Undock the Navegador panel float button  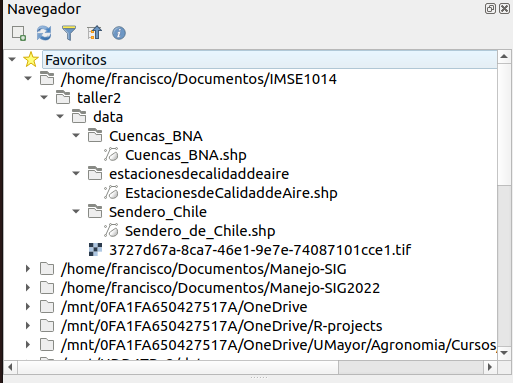(490, 8)
